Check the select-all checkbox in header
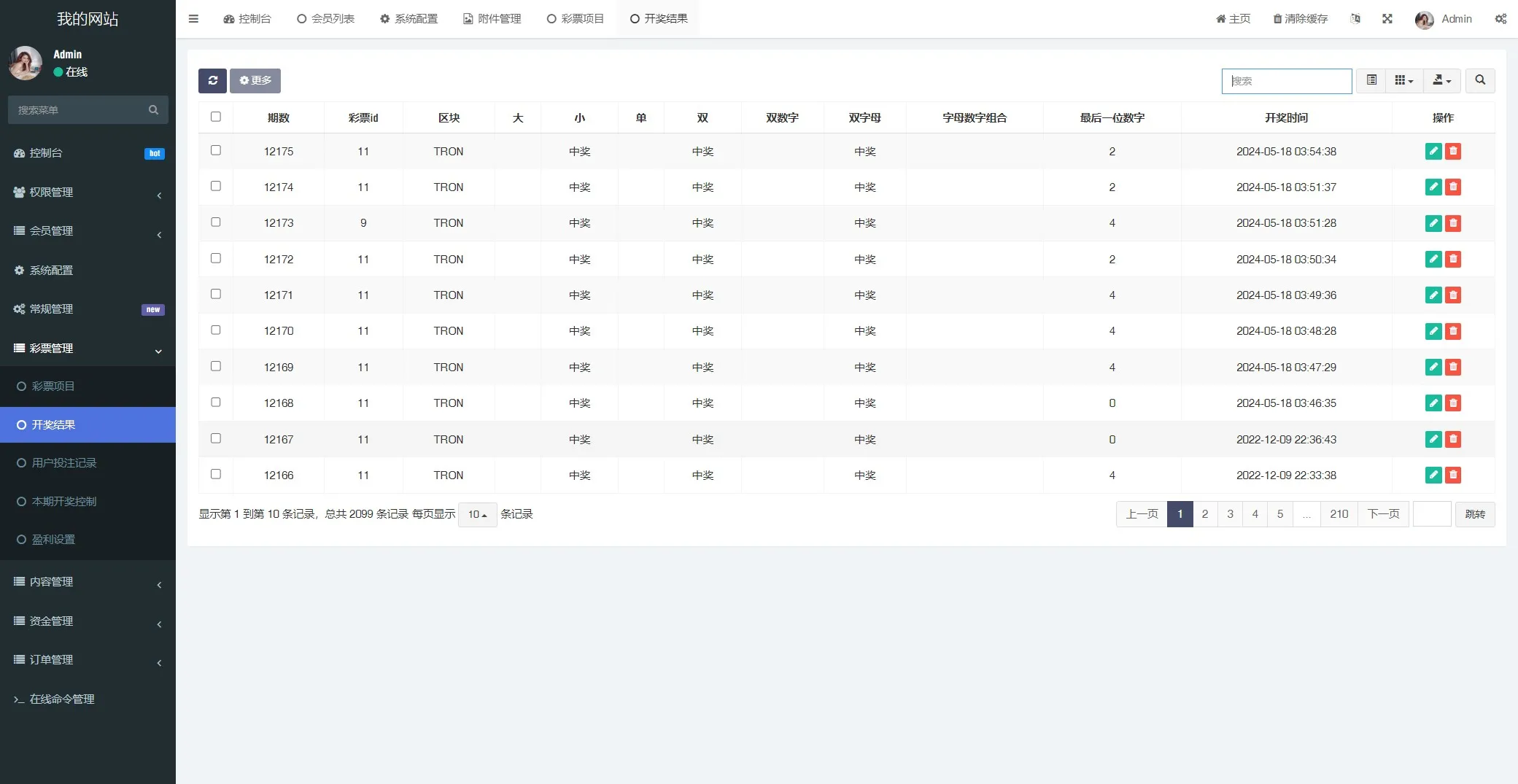1518x784 pixels. pos(216,117)
